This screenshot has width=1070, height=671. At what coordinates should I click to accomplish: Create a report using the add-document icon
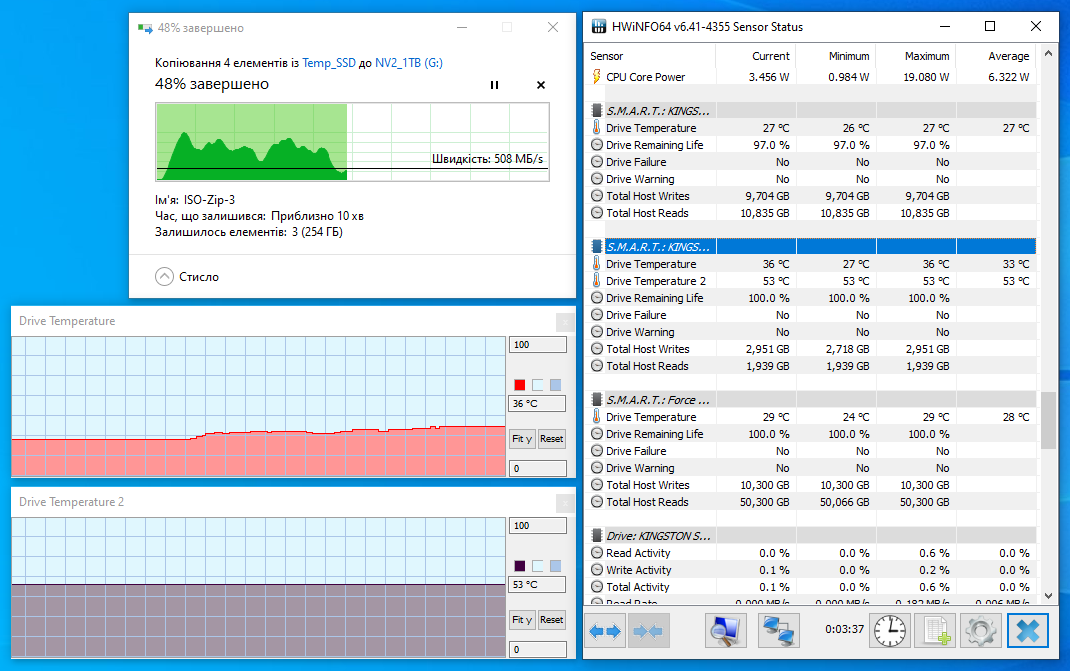click(934, 630)
